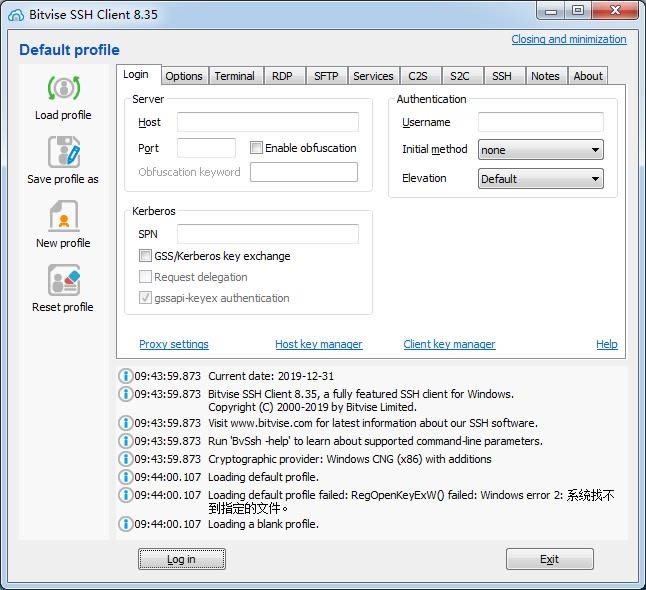Click the Bitvise cloud icon in title bar
Viewport: 646px width, 590px height.
point(16,15)
